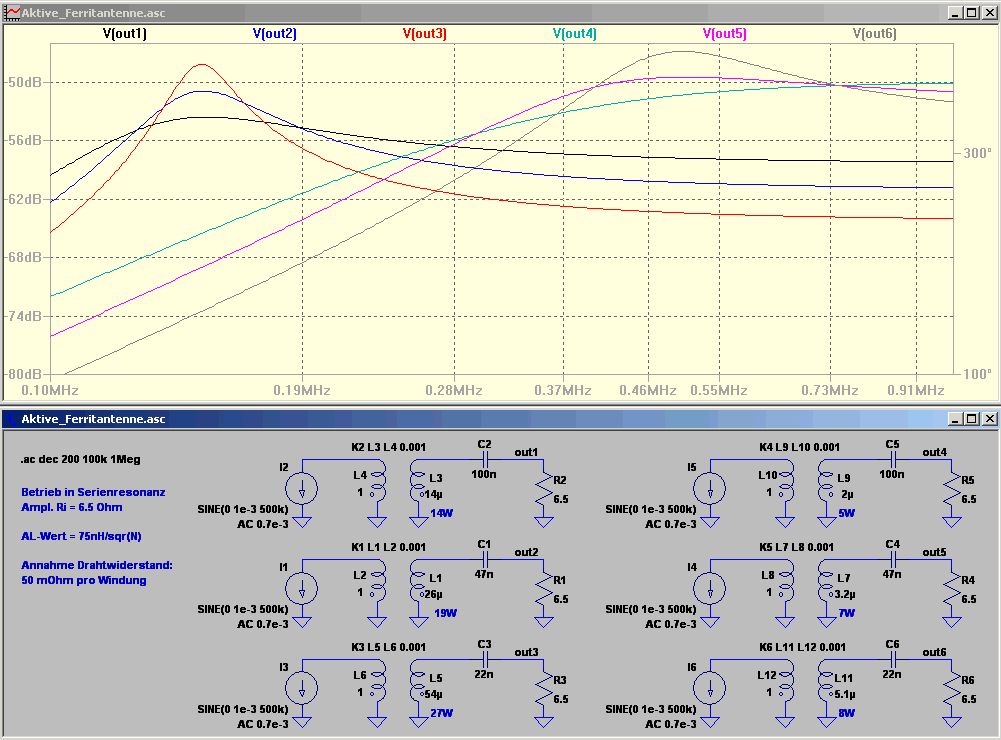
Task: Click resistor R3 symbol
Action: tap(544, 690)
